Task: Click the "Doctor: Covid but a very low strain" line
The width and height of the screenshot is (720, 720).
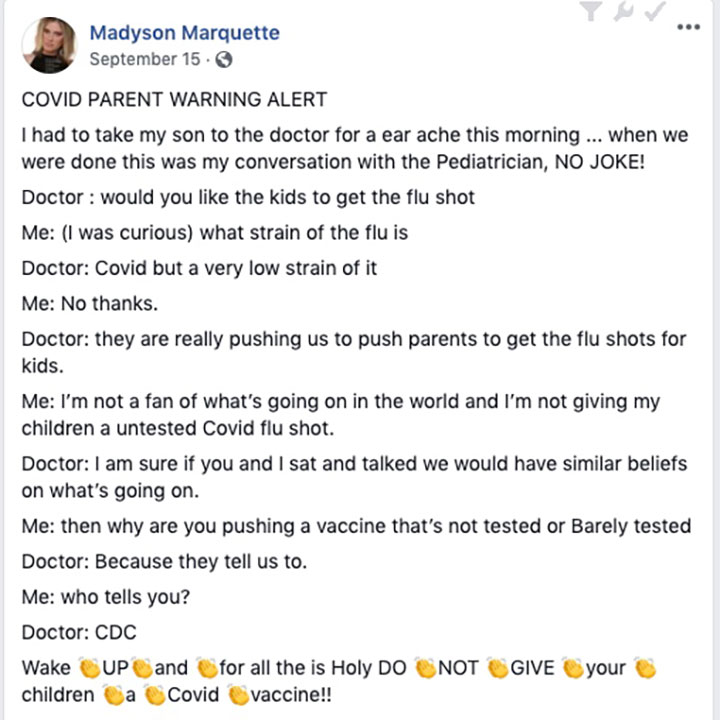Action: (x=199, y=268)
